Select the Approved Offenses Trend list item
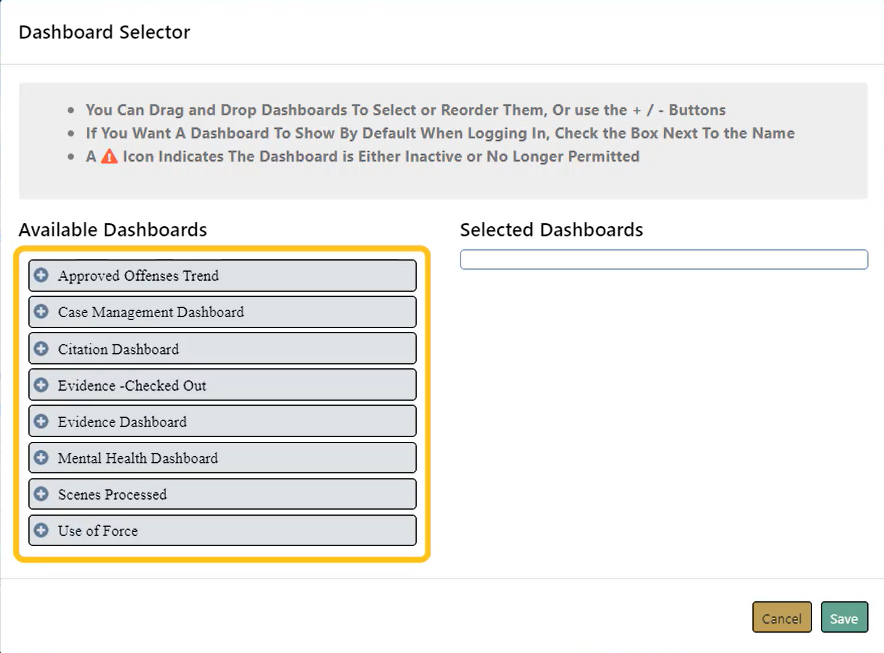Viewport: 884px width, 653px height. click(138, 276)
